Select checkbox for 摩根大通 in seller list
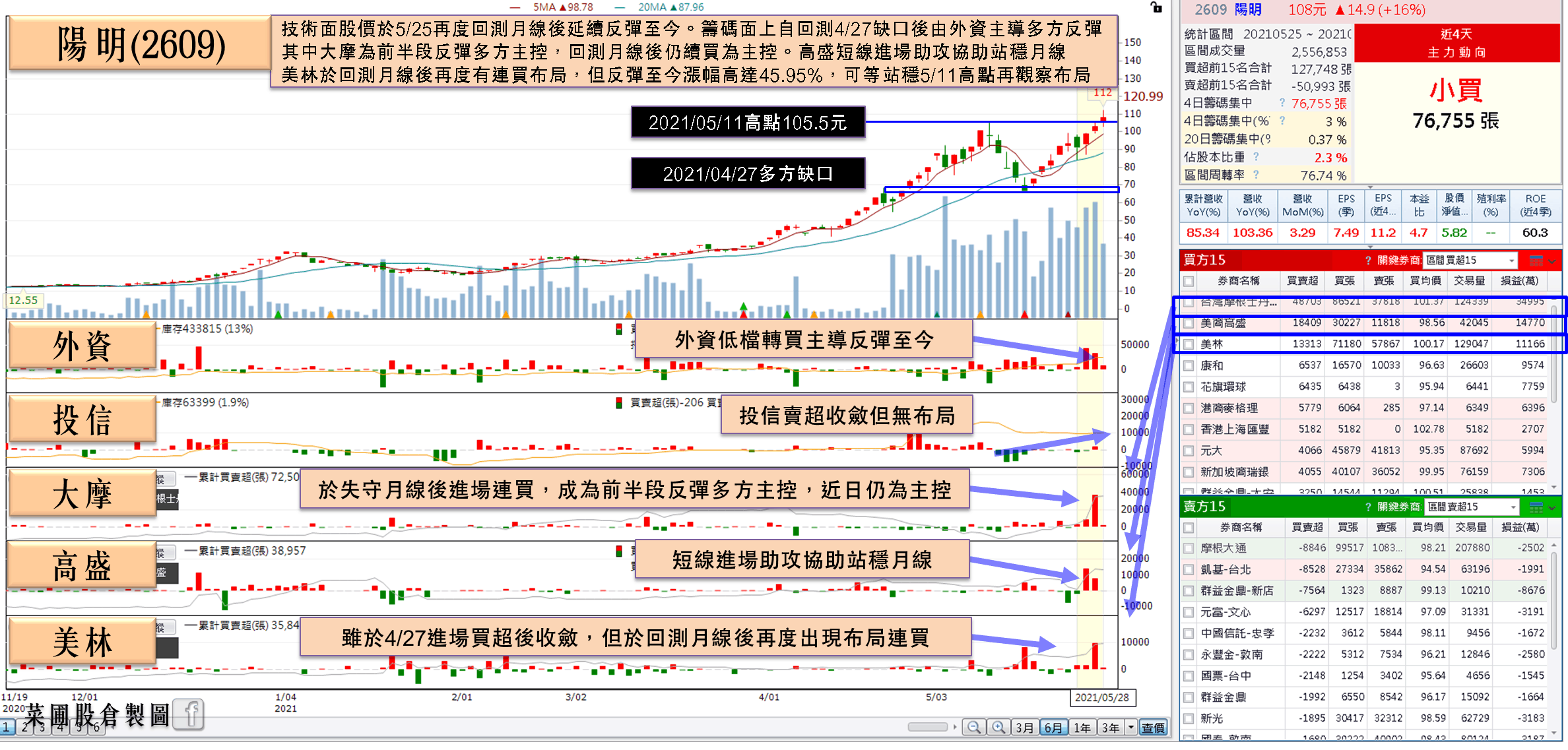This screenshot has width=1568, height=750. click(x=1189, y=548)
